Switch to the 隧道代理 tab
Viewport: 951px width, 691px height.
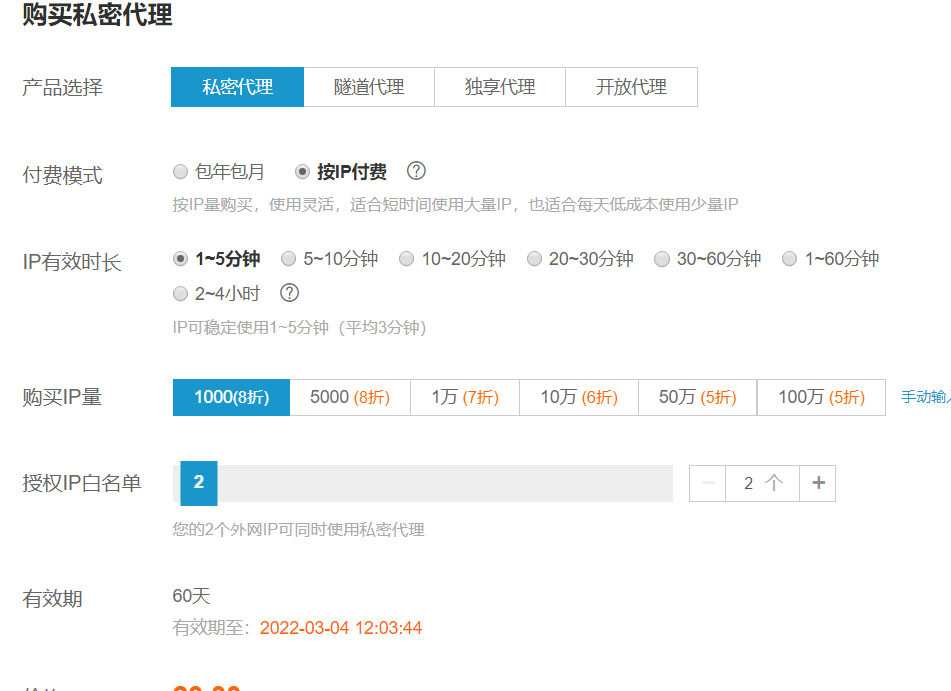click(x=369, y=87)
